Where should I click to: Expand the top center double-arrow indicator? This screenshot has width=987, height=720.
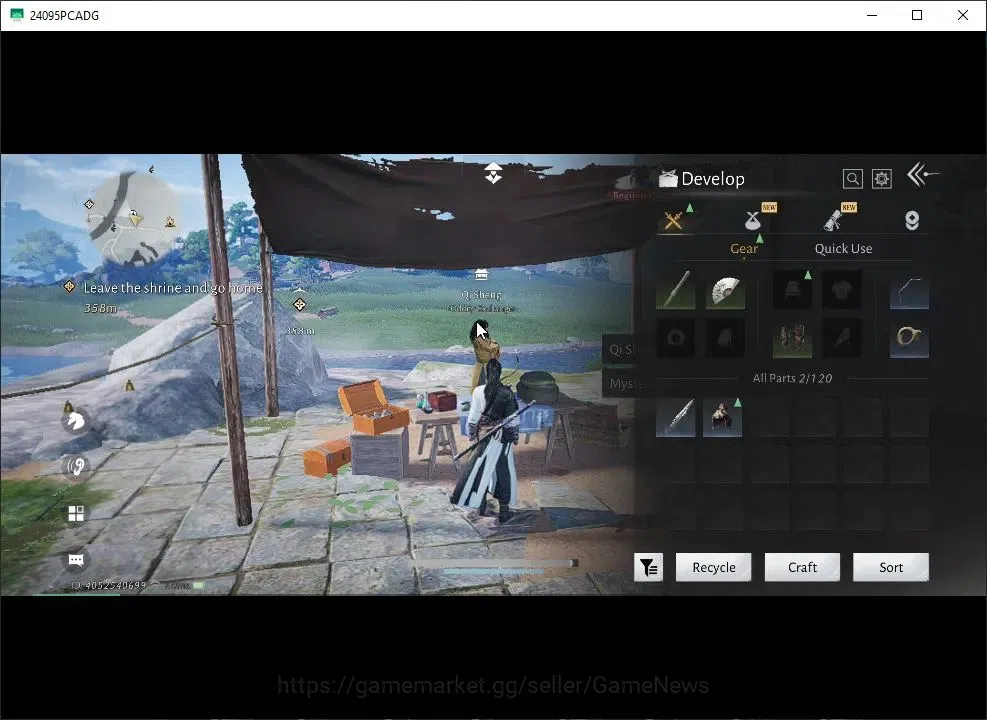coord(493,172)
